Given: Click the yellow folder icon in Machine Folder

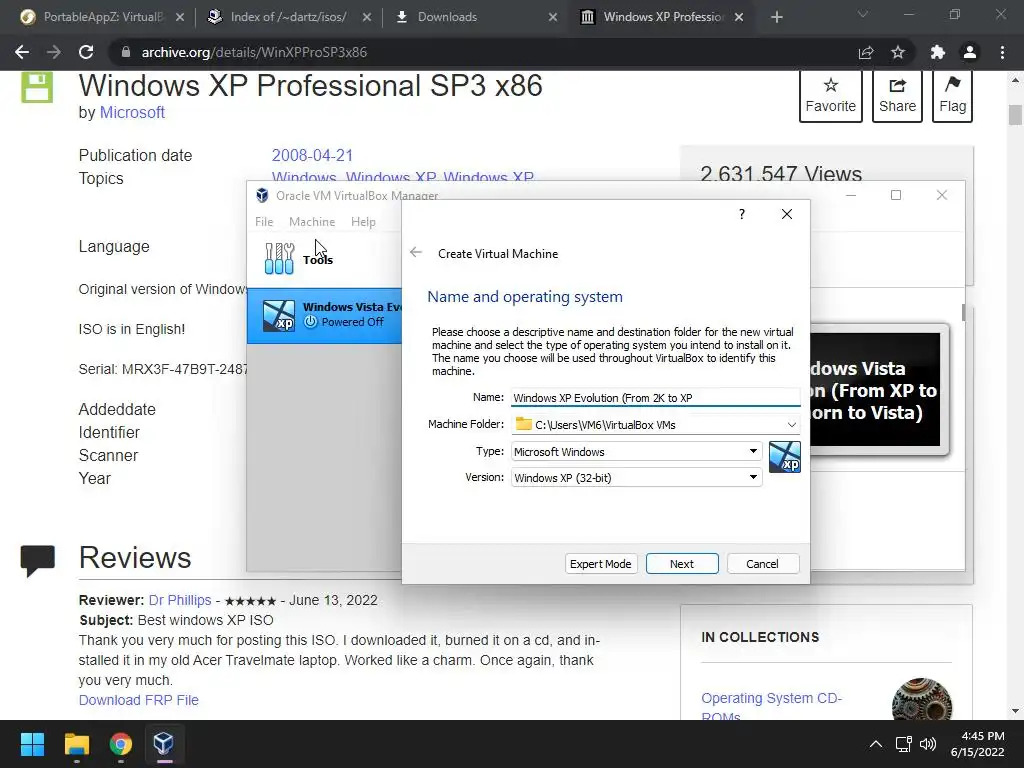Looking at the screenshot, I should point(523,424).
